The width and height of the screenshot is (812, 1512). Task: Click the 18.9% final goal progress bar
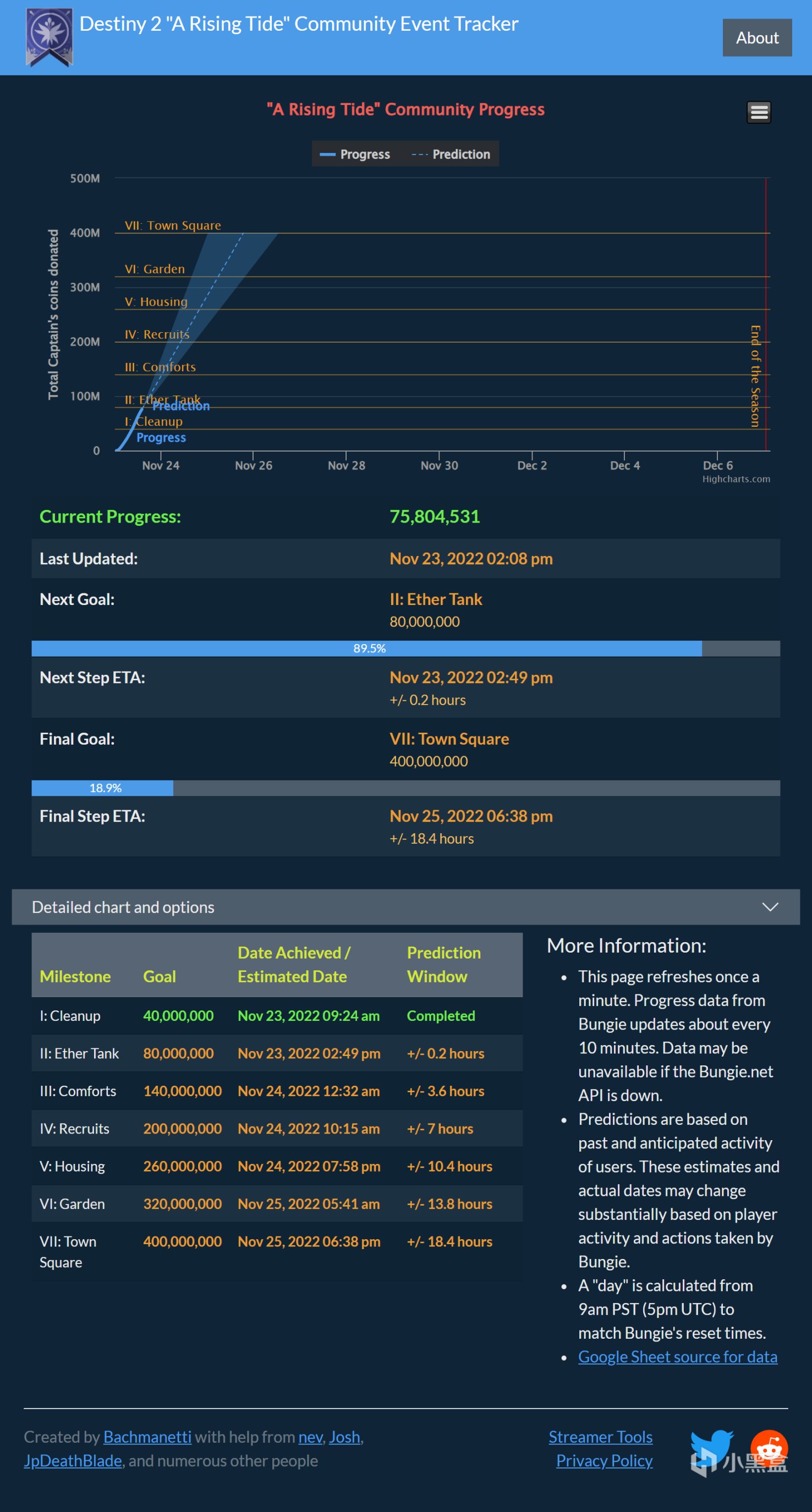[x=405, y=788]
